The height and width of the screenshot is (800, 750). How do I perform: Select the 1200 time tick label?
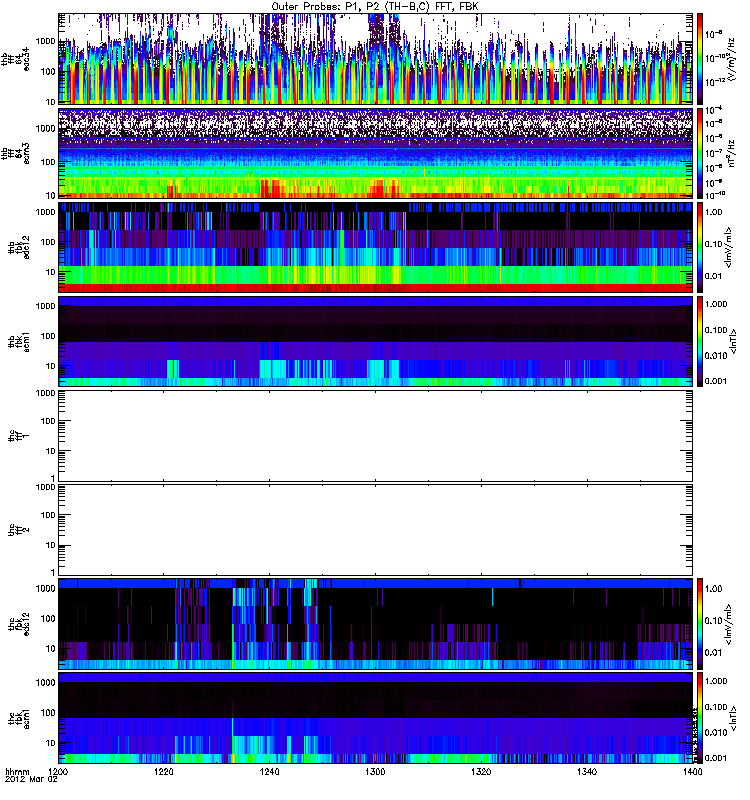click(59, 774)
